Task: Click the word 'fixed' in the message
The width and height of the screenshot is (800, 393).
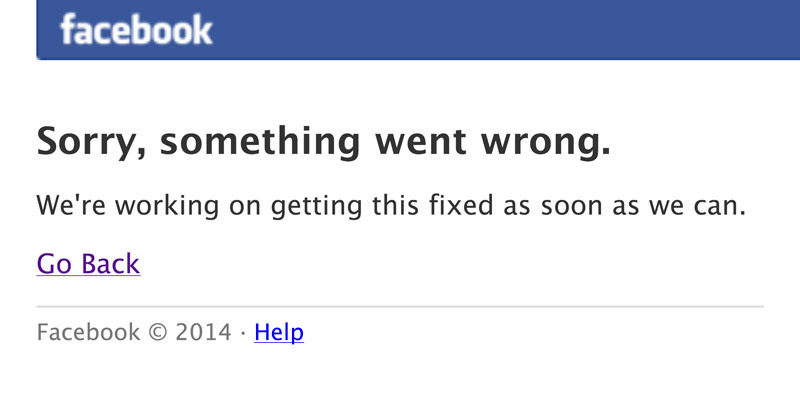Action: (461, 205)
